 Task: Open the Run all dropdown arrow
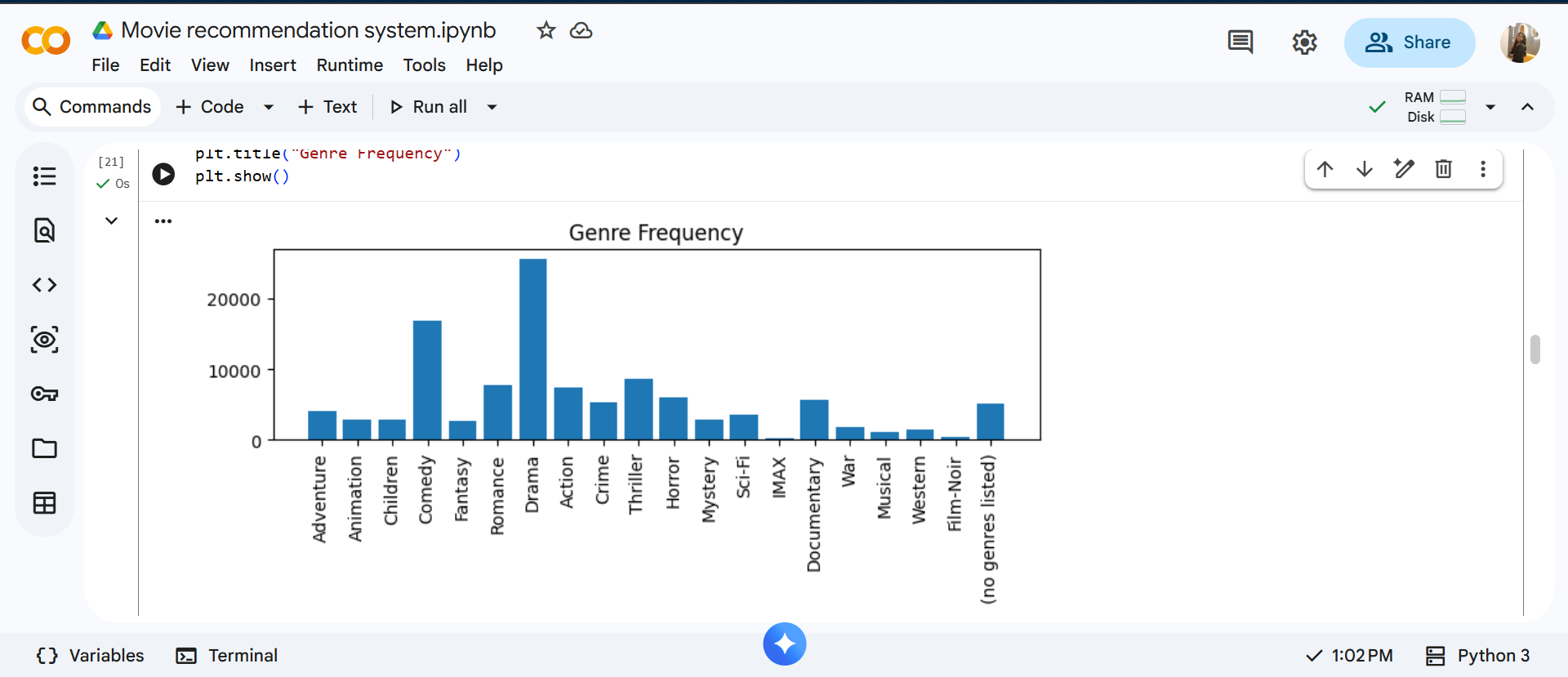click(492, 107)
